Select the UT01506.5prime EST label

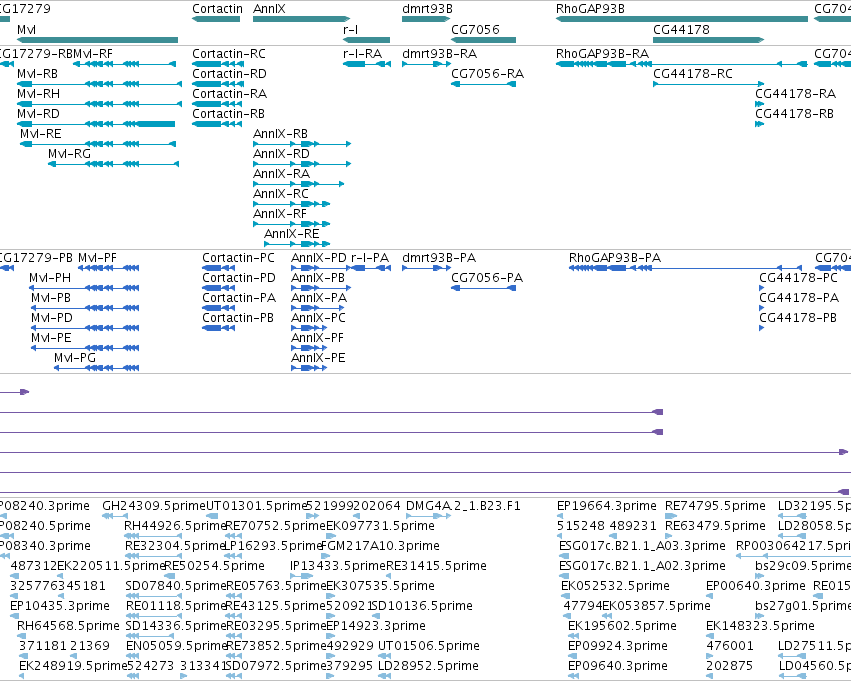tap(429, 645)
